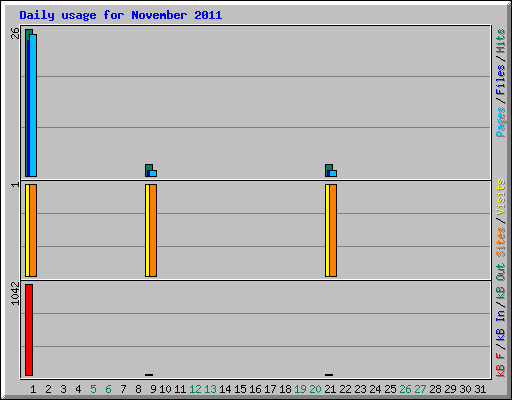Click day label 15 on the x-axis

click(240, 389)
